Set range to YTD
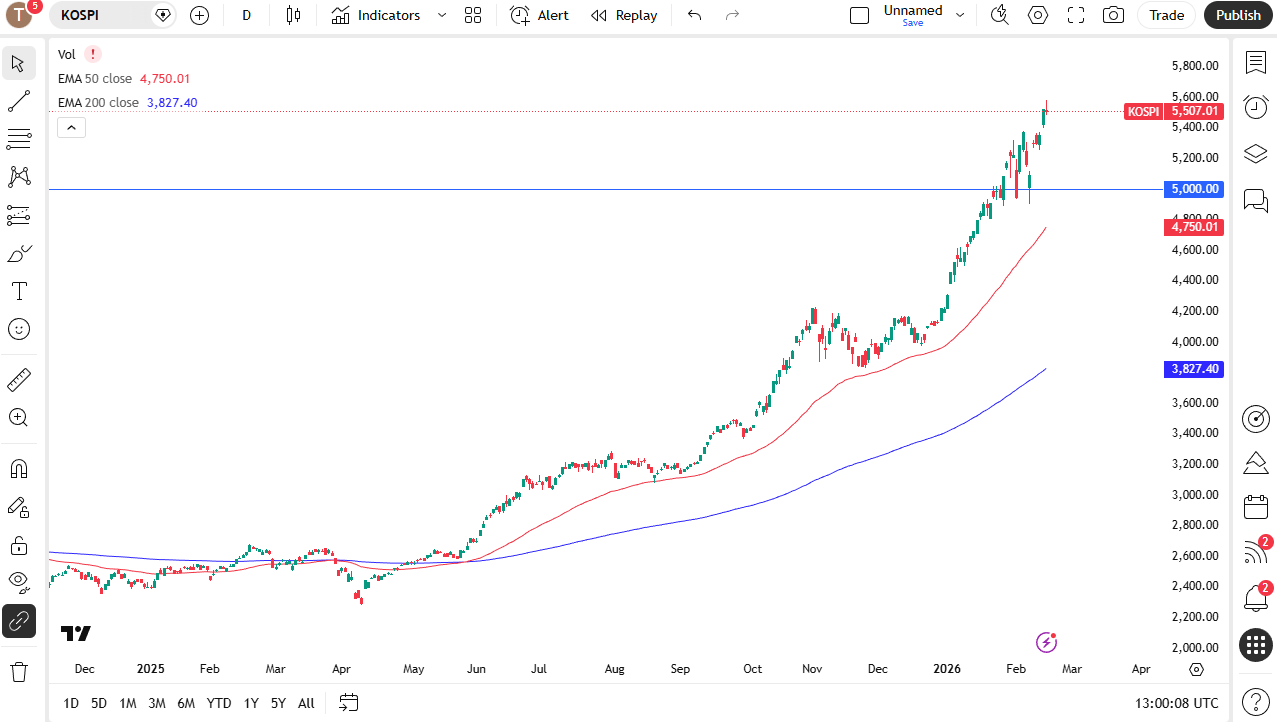Viewport: 1277px width, 722px height. 219,703
